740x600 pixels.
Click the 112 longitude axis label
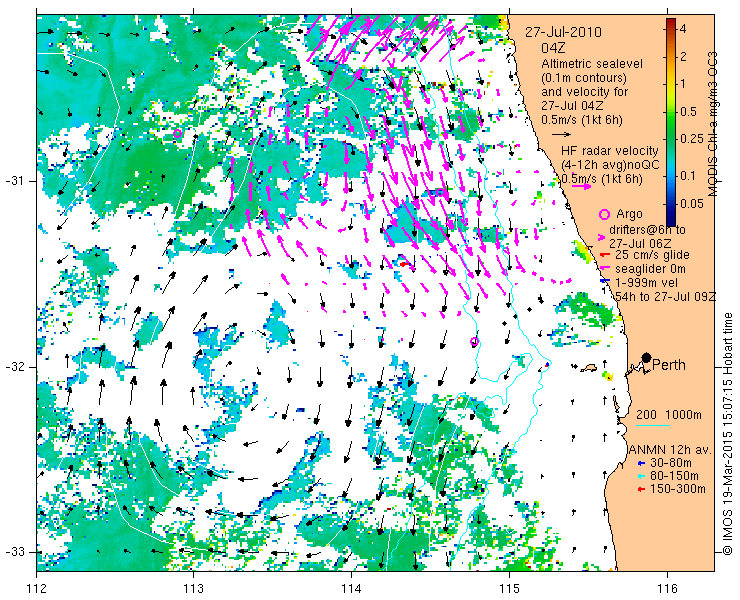tap(37, 589)
